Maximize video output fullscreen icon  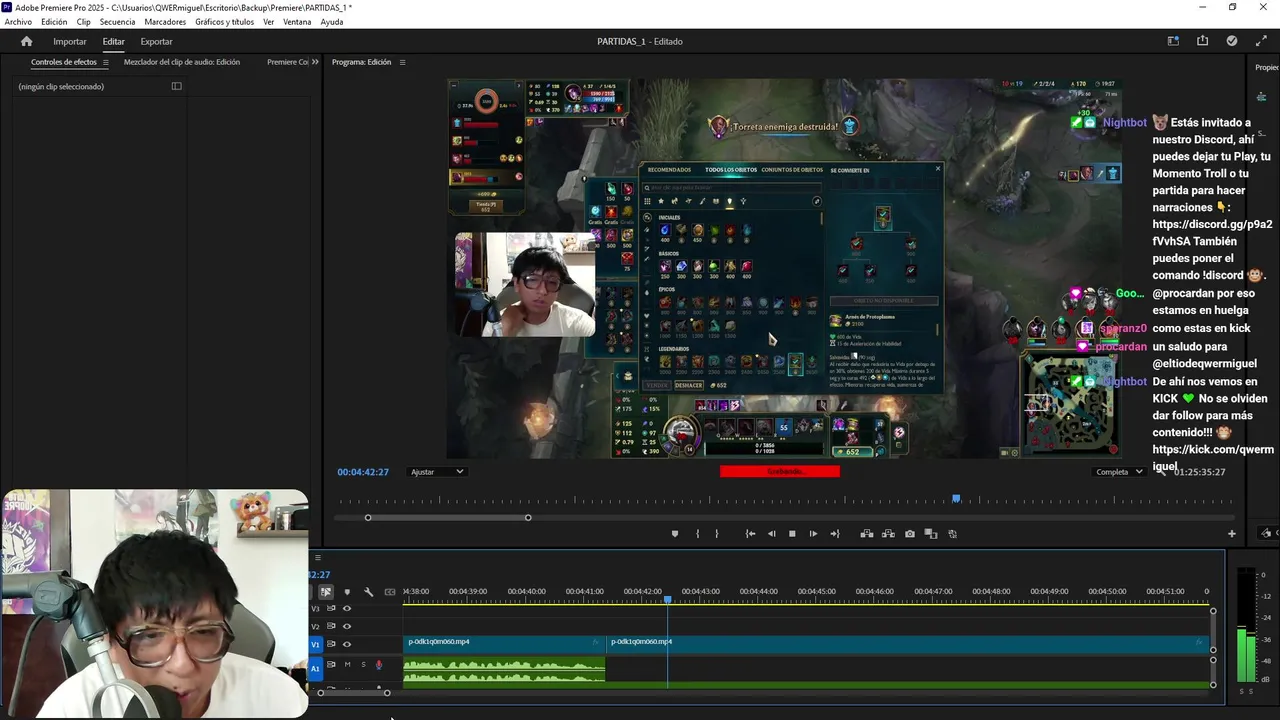(1261, 41)
